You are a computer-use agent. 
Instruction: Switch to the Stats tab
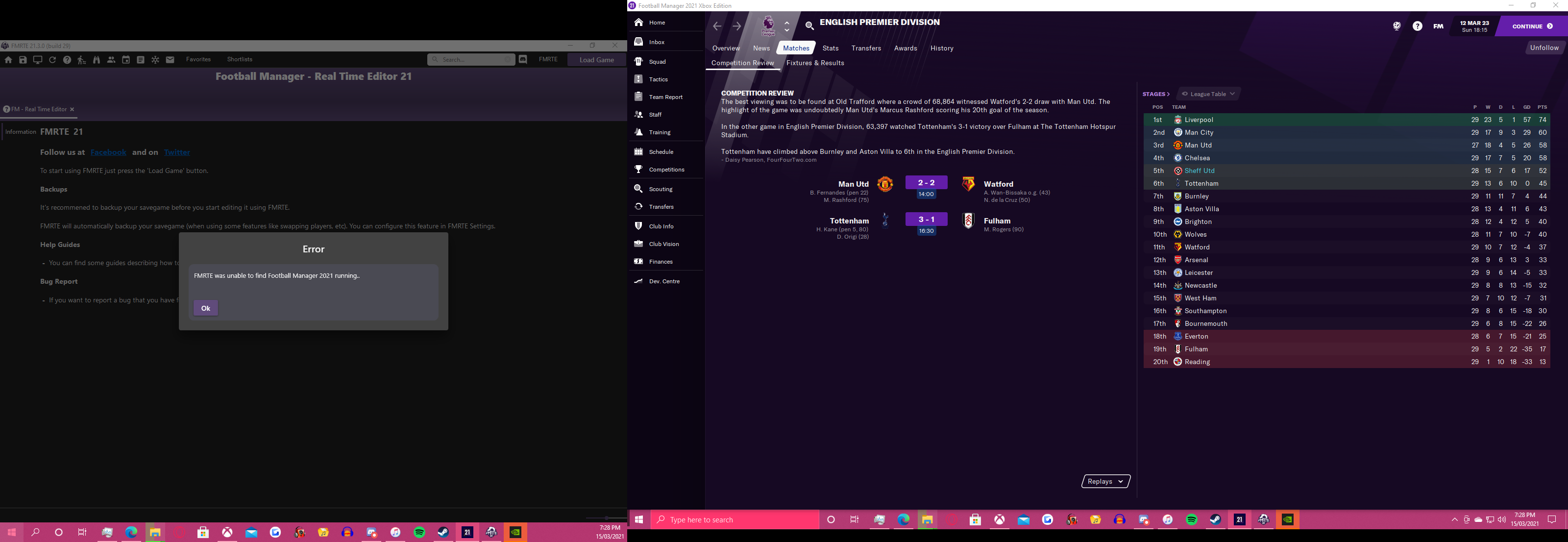[830, 48]
